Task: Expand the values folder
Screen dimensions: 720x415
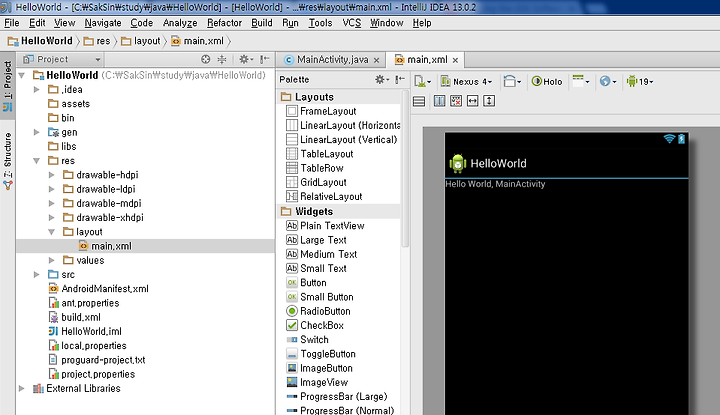Action: point(51,260)
